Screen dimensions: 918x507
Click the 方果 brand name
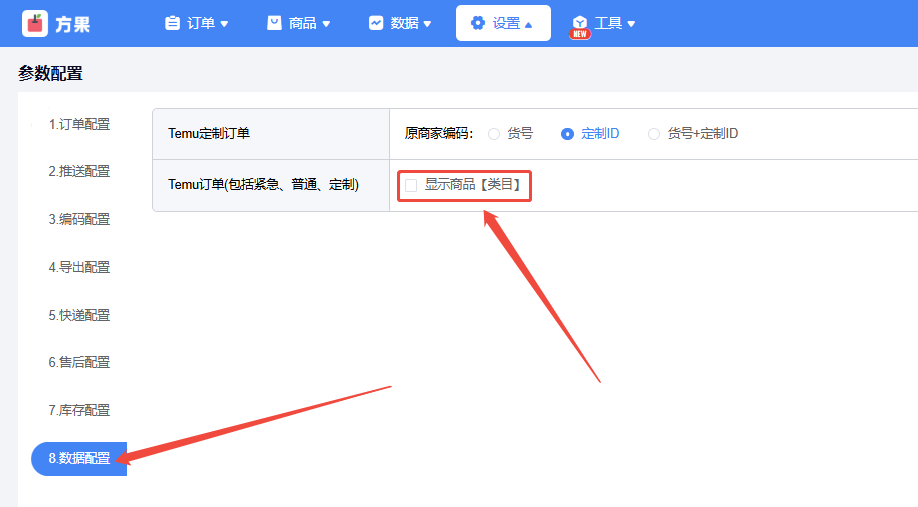pos(73,25)
